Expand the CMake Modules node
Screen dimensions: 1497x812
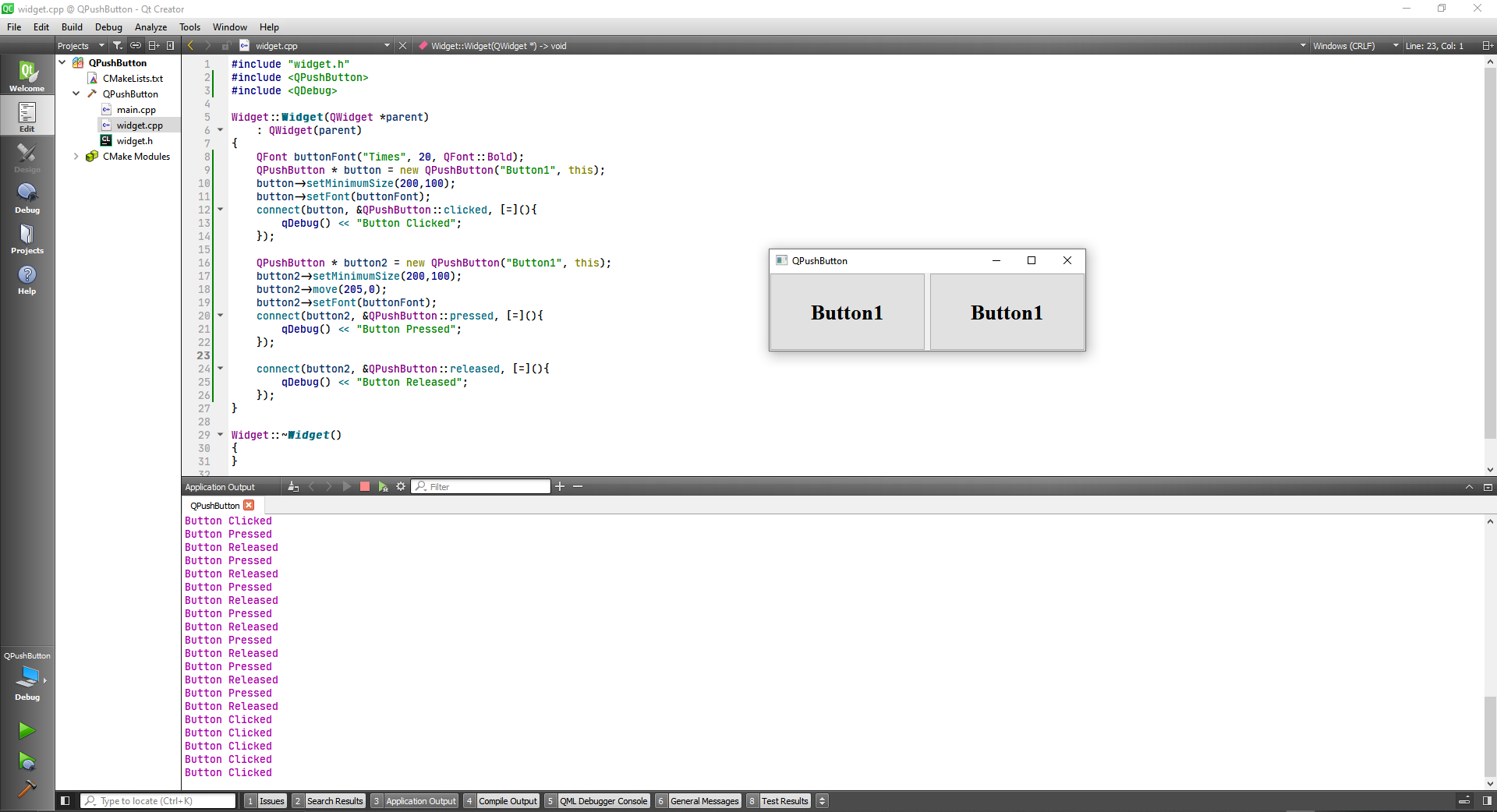[76, 156]
